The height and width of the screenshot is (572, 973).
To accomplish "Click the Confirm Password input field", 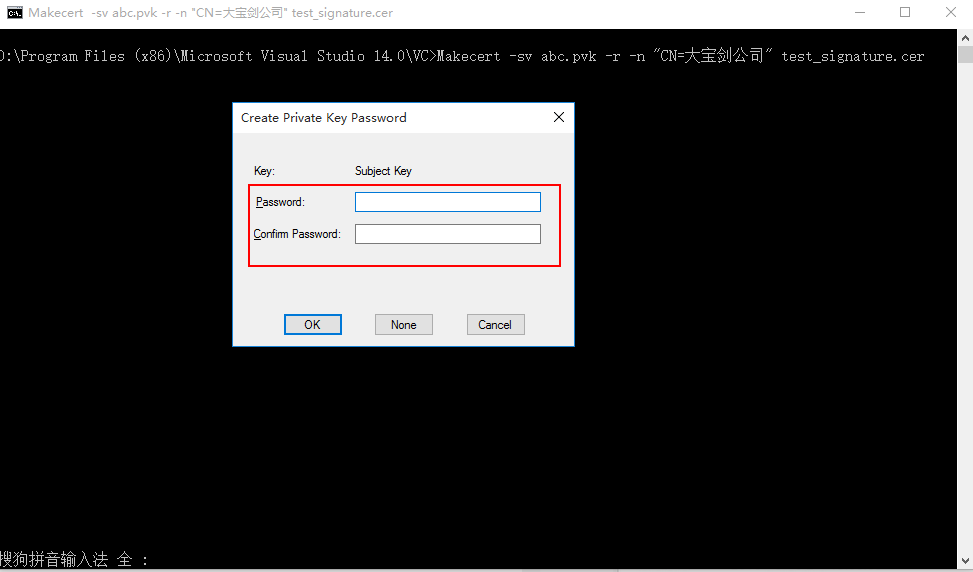I will click(447, 234).
